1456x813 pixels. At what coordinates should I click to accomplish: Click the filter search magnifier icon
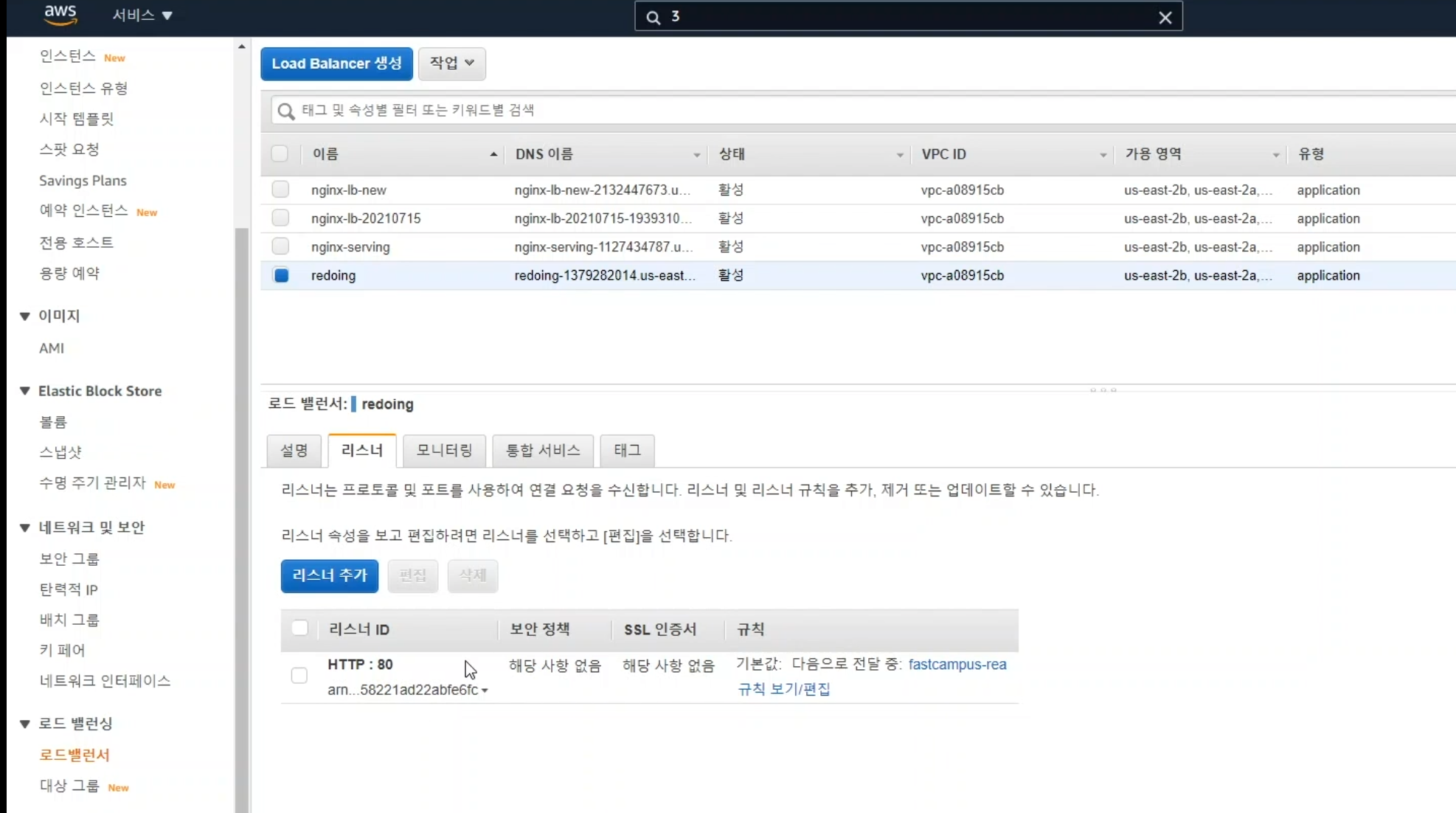[x=285, y=111]
